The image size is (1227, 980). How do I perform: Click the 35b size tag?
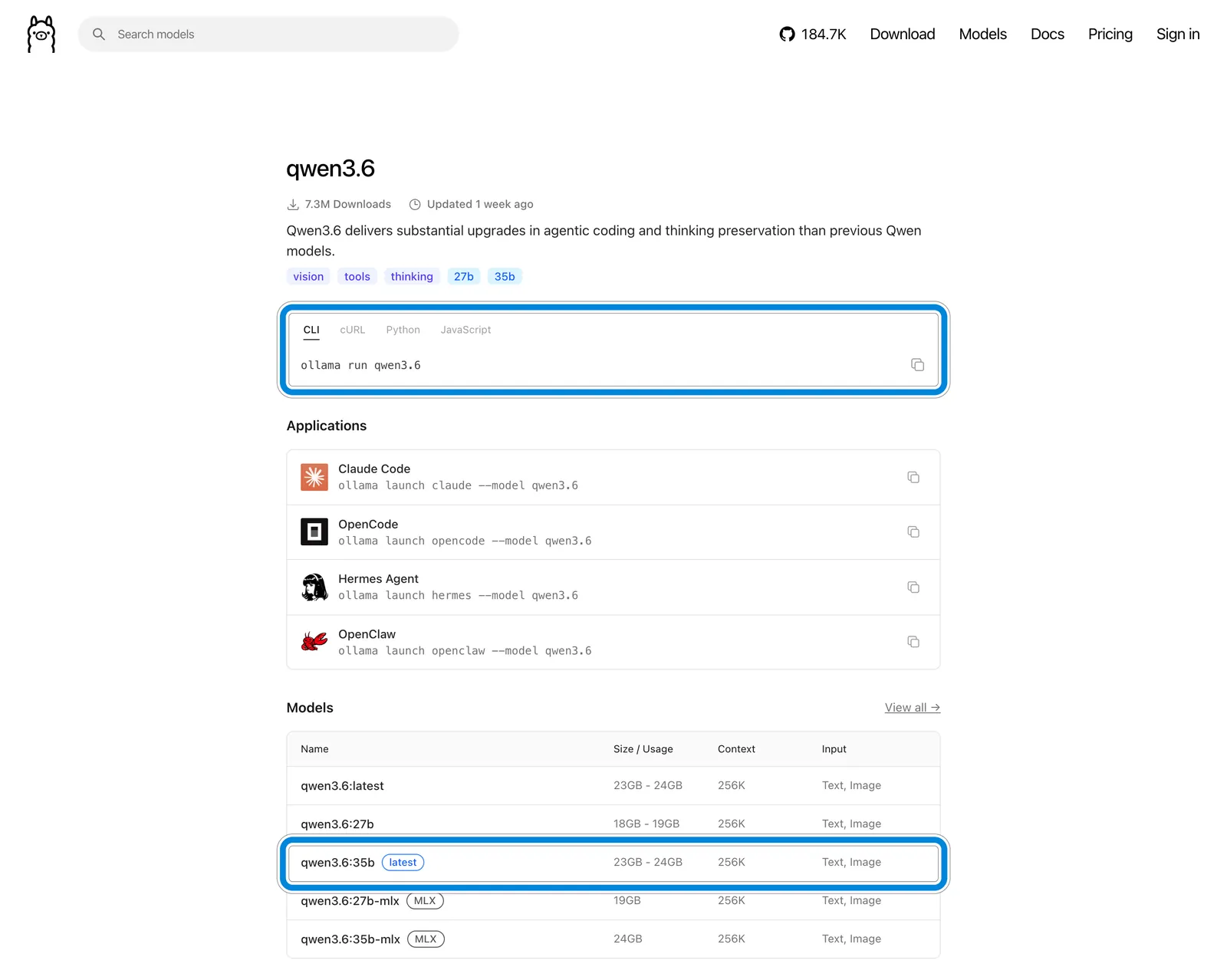click(x=505, y=277)
